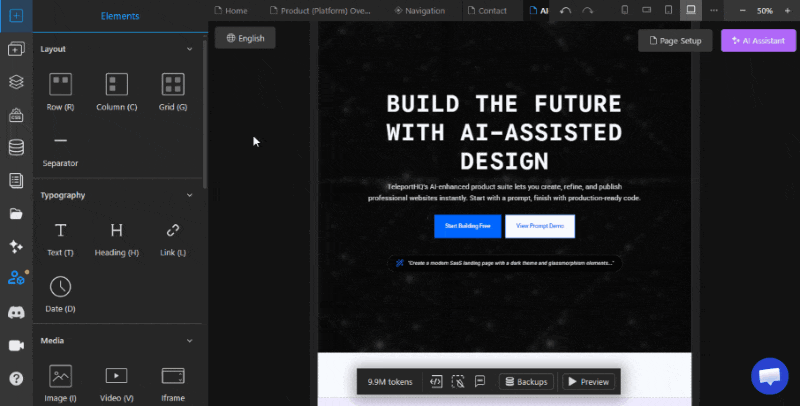Viewport: 800px width, 406px height.
Task: Select the Grid layout element
Action: [173, 90]
